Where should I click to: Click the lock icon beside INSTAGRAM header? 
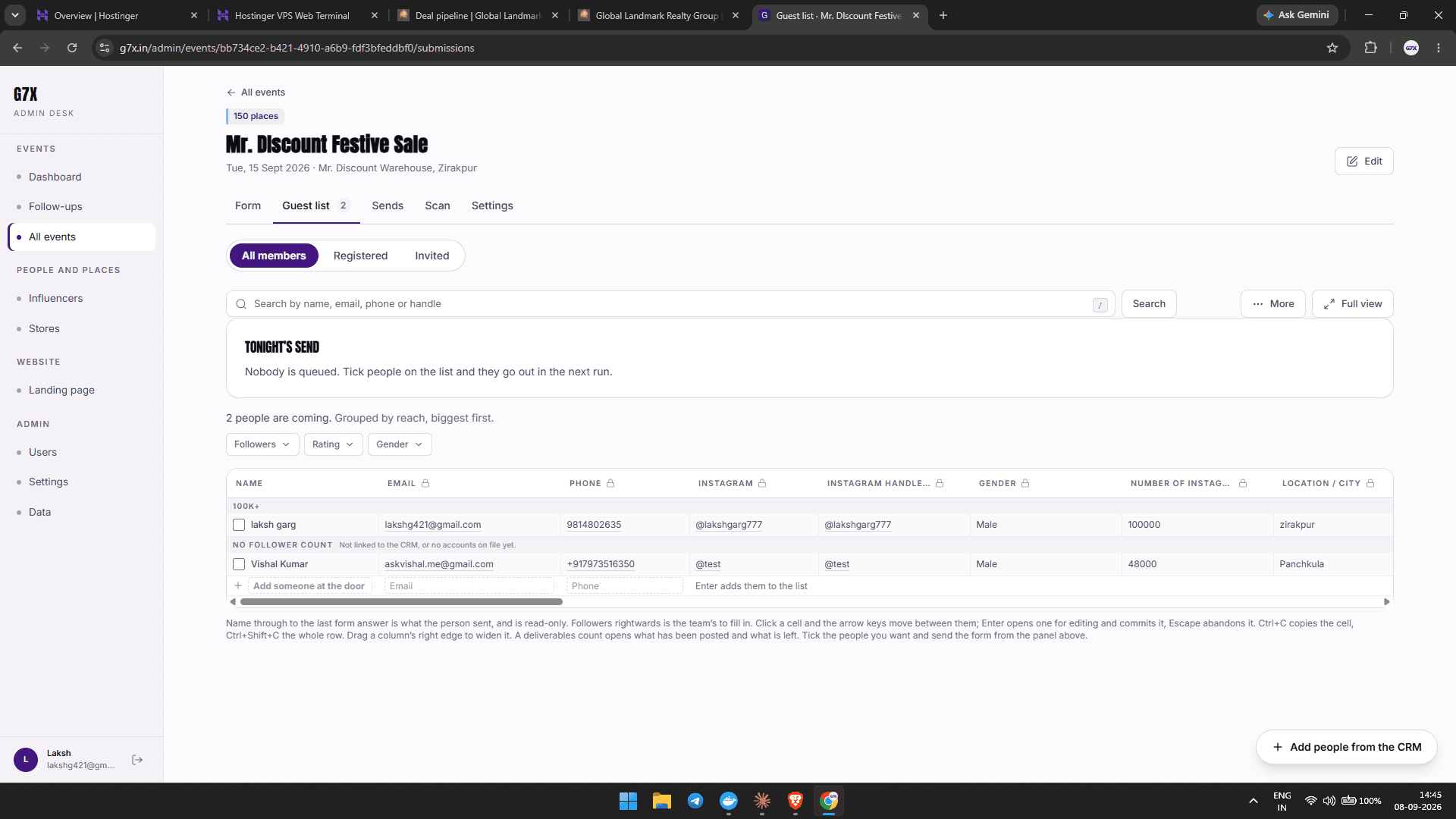point(762,483)
